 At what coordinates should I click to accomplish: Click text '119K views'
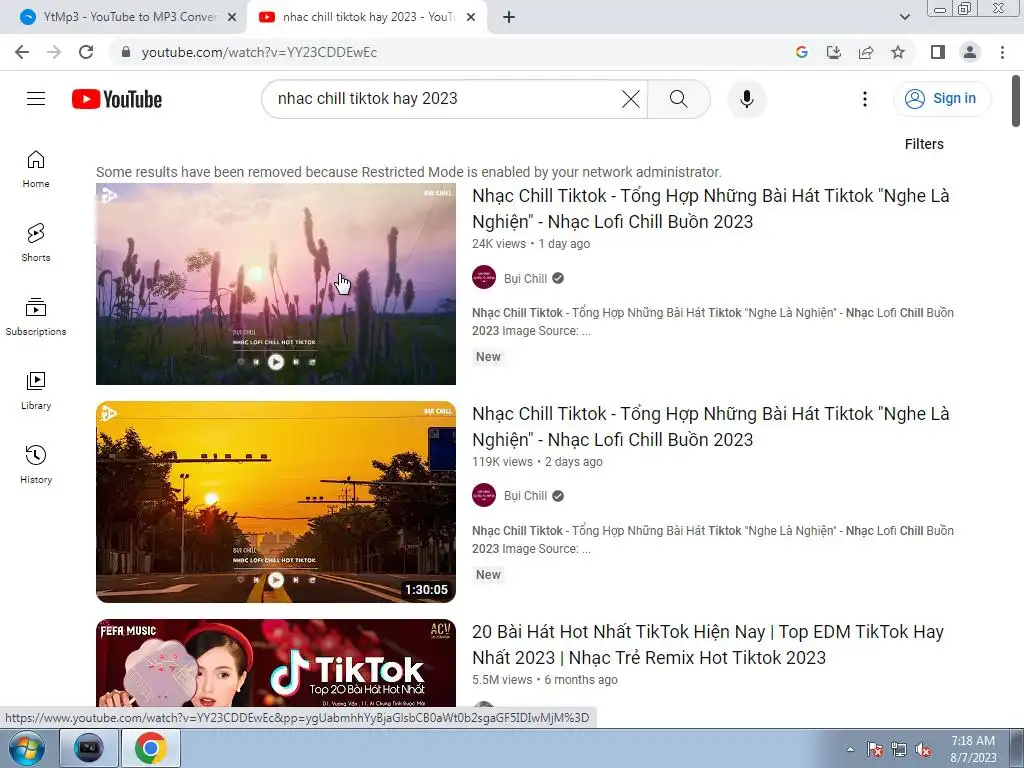click(502, 462)
